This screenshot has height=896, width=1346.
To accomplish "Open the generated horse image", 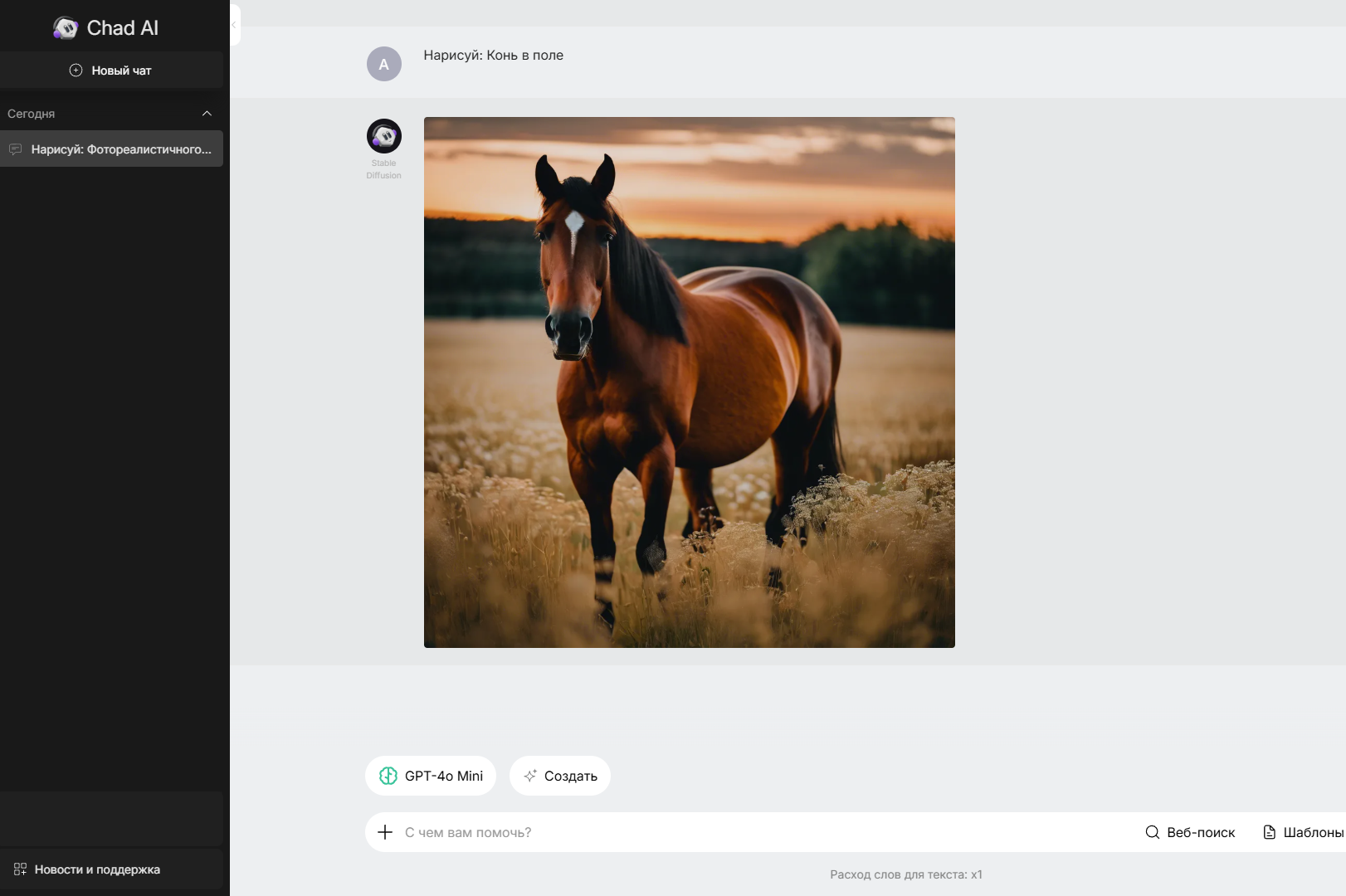I will (x=689, y=382).
